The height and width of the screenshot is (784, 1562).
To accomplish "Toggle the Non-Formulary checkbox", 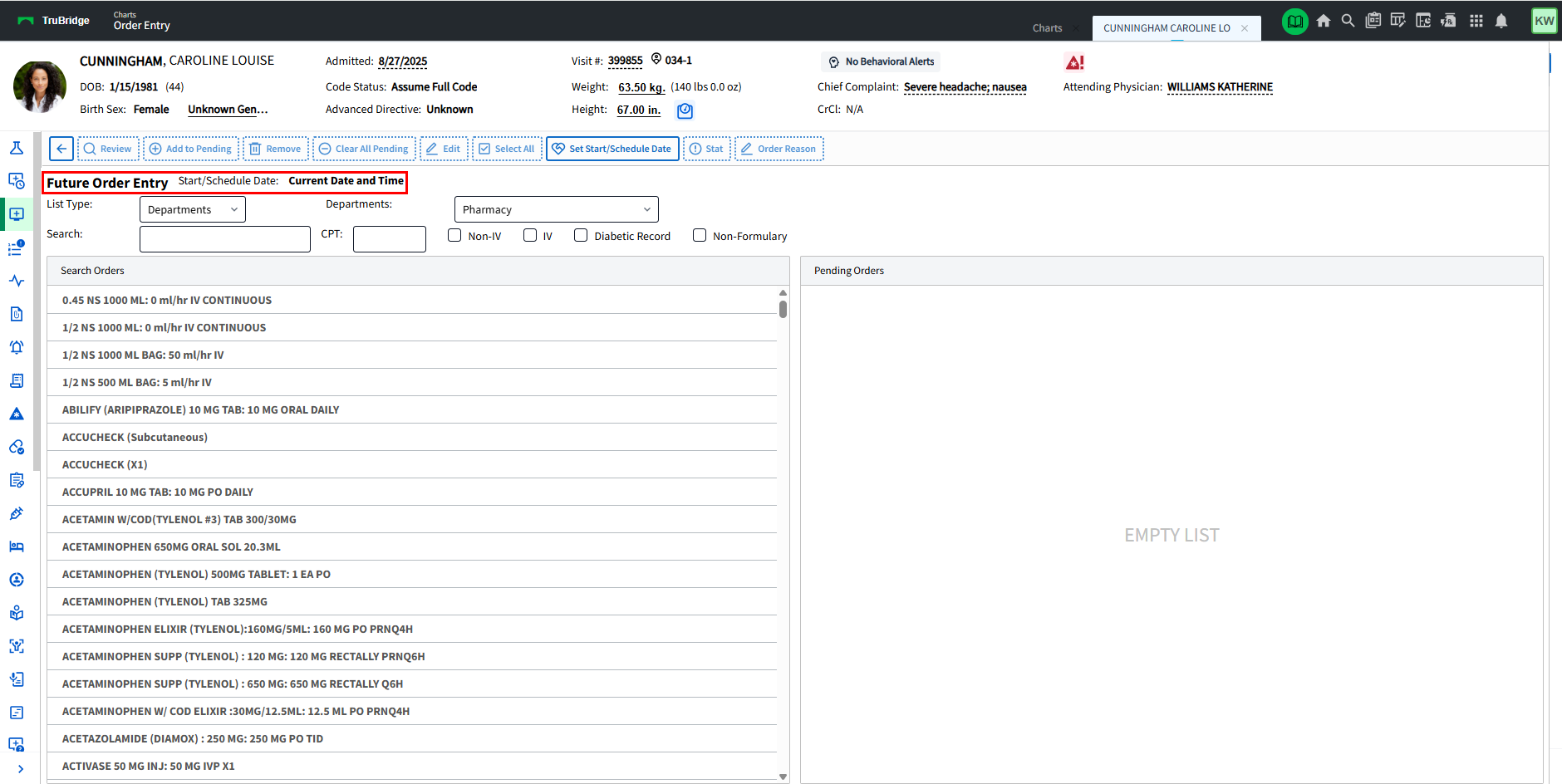I will (700, 236).
